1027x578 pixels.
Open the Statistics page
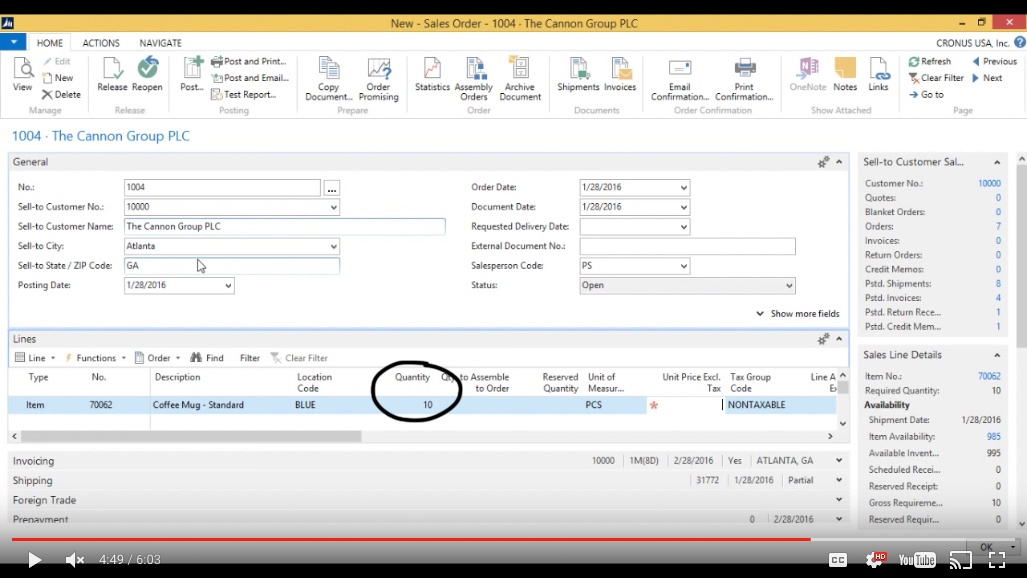click(432, 74)
